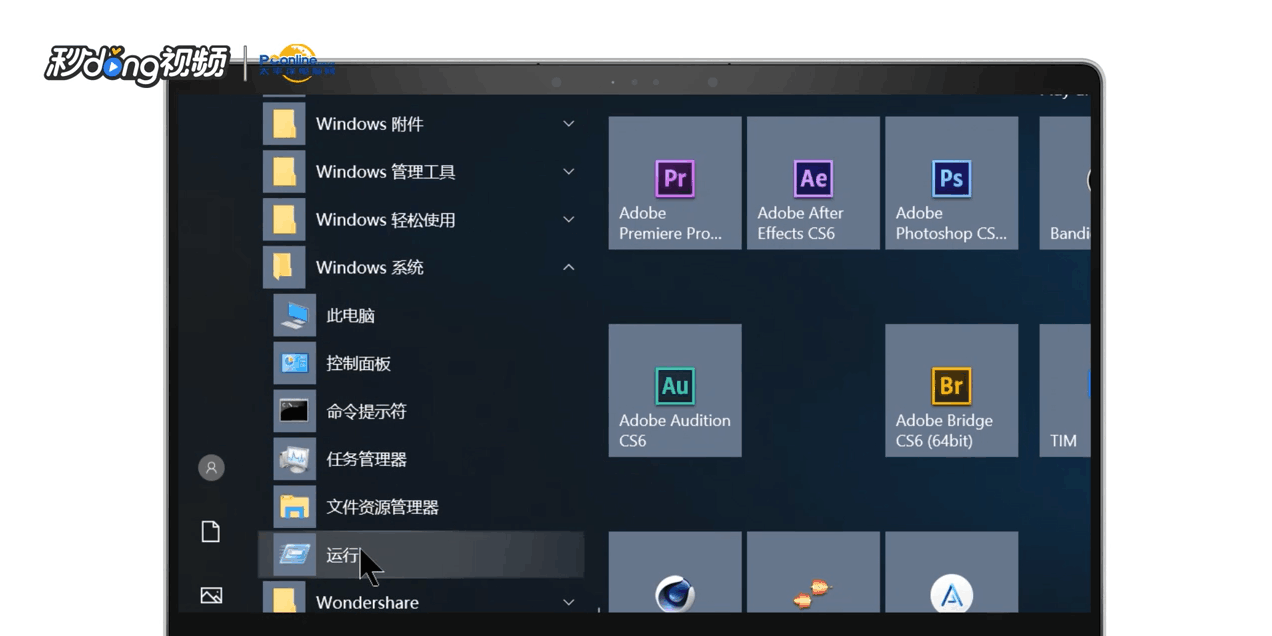Launch the Cinema 4D sphere icon tile
Image resolution: width=1272 pixels, height=636 pixels.
(675, 572)
